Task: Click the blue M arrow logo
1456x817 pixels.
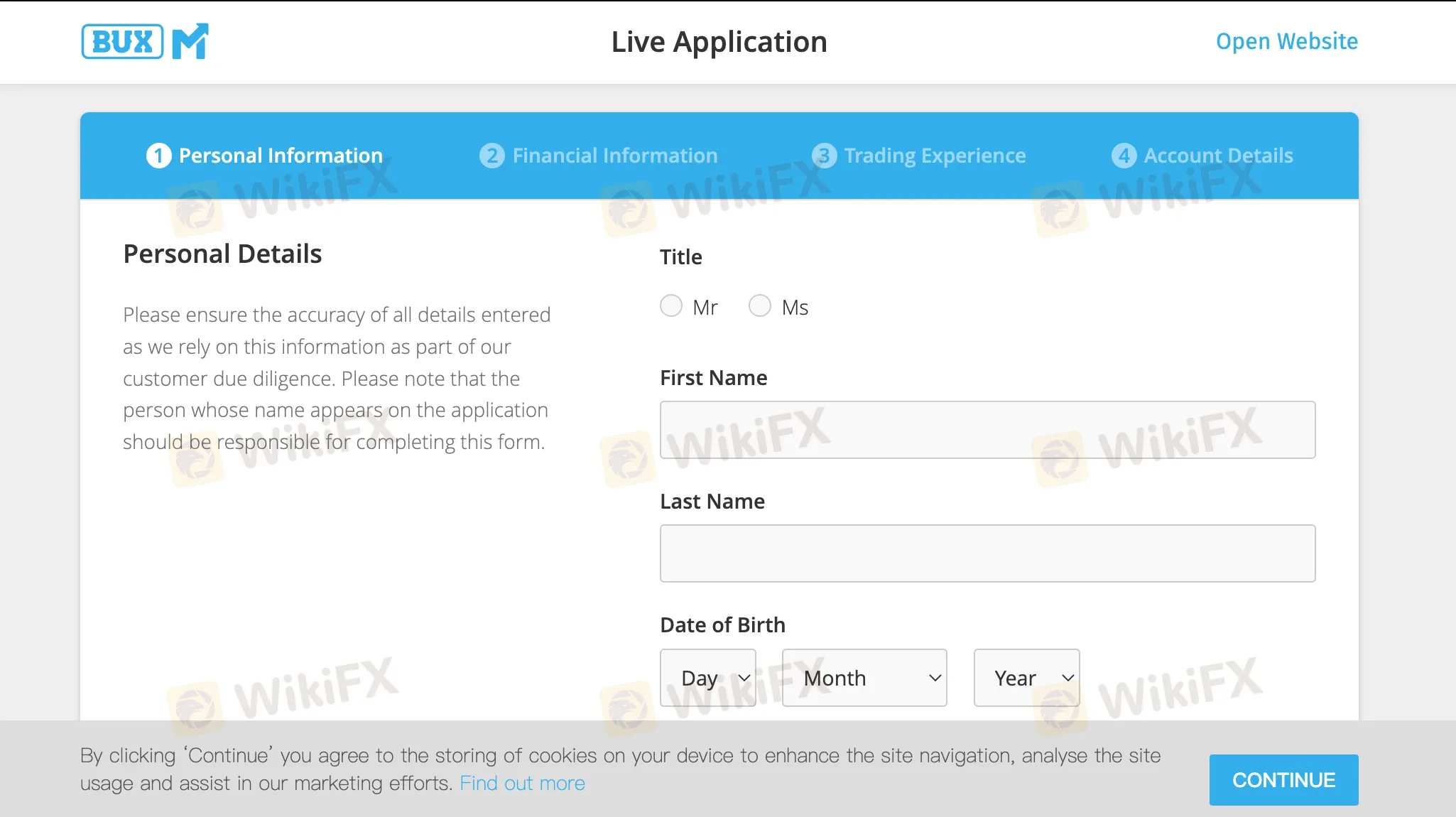Action: click(x=190, y=41)
